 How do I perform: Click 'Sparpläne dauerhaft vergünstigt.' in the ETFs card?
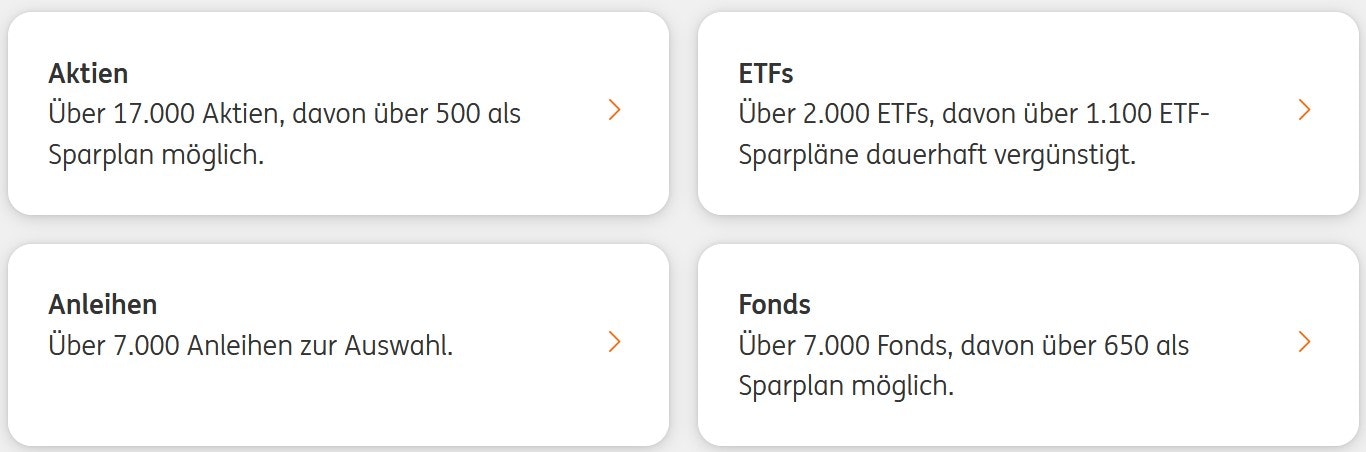tap(937, 156)
